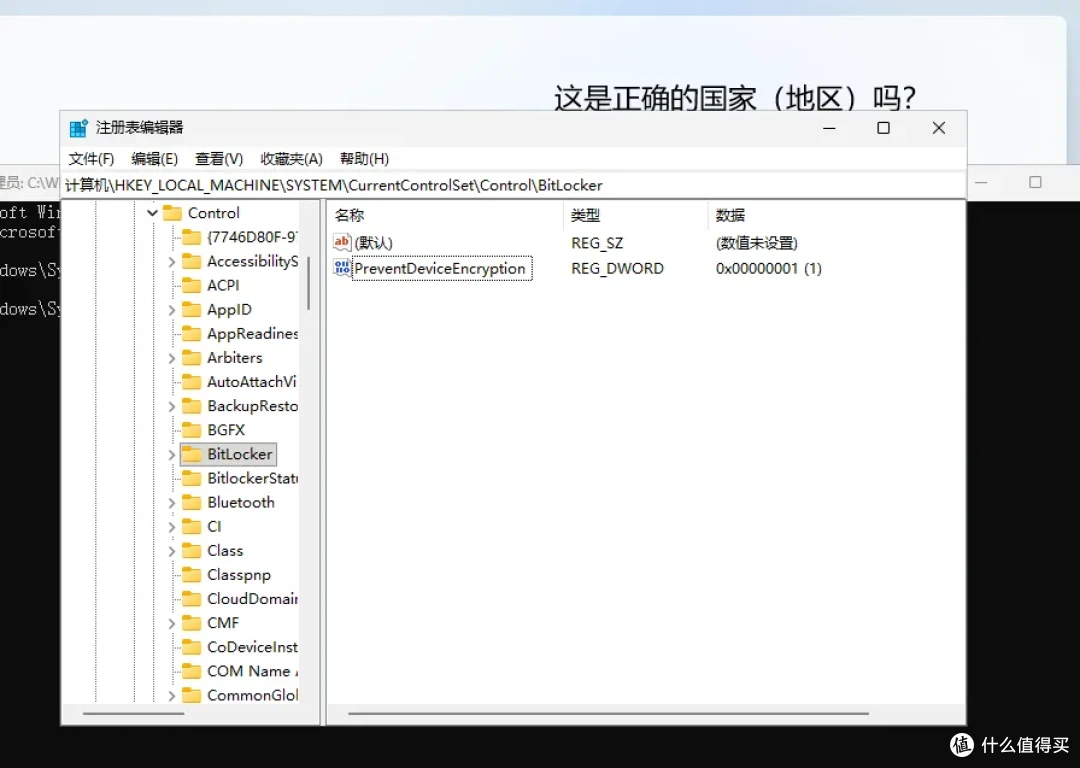Select the Classpnp key label
This screenshot has width=1080, height=768.
pyautogui.click(x=239, y=574)
